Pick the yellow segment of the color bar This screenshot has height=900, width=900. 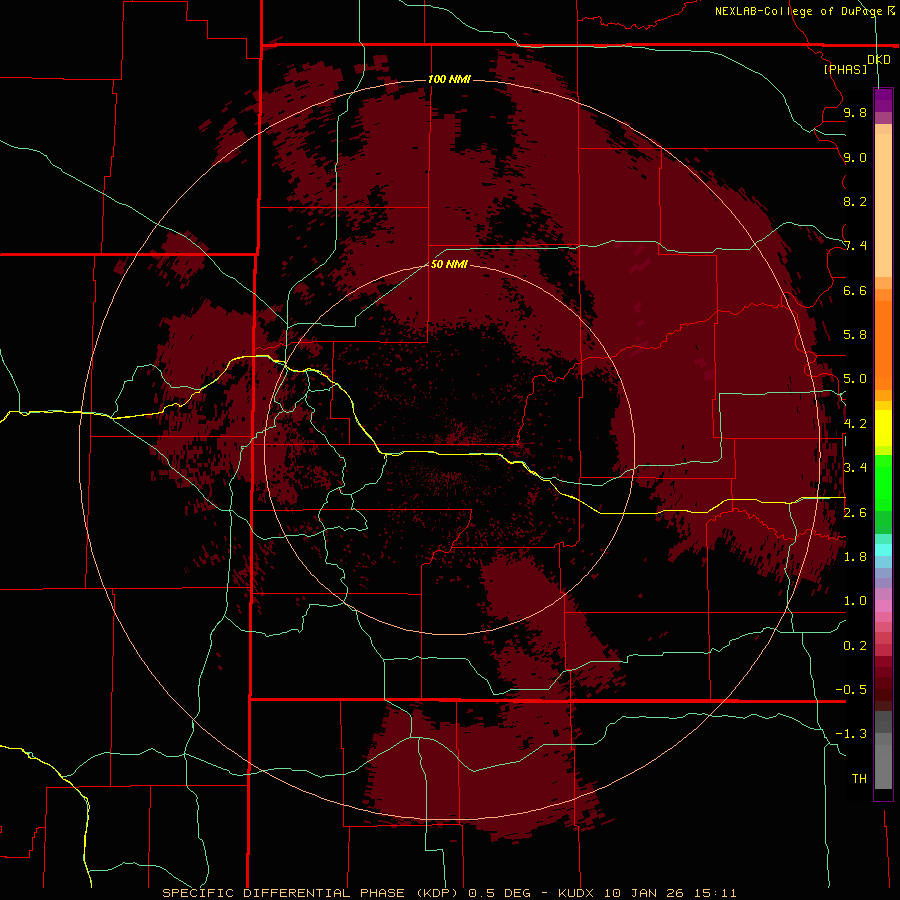(883, 428)
